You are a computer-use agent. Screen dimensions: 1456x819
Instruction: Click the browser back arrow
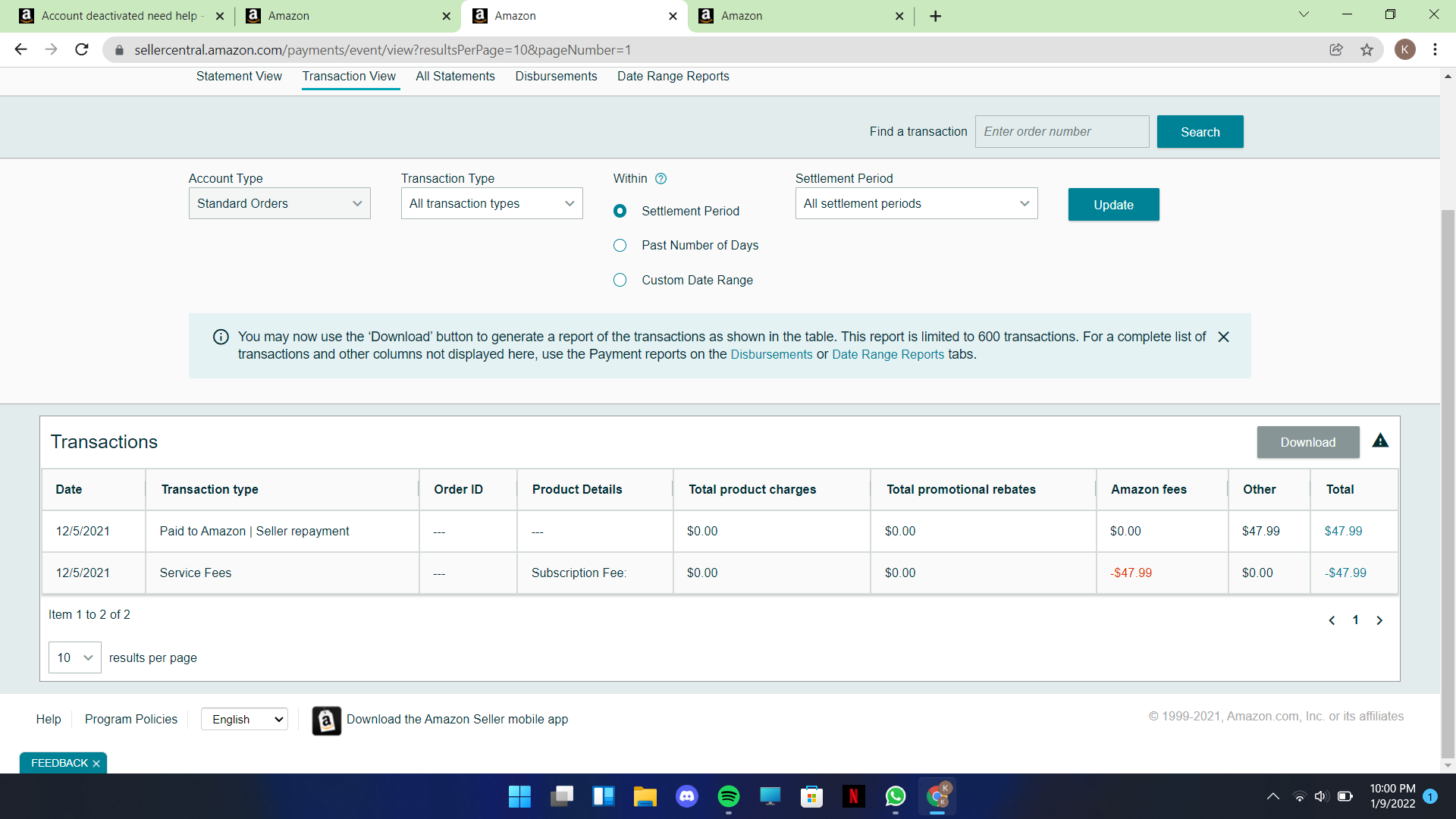click(20, 49)
